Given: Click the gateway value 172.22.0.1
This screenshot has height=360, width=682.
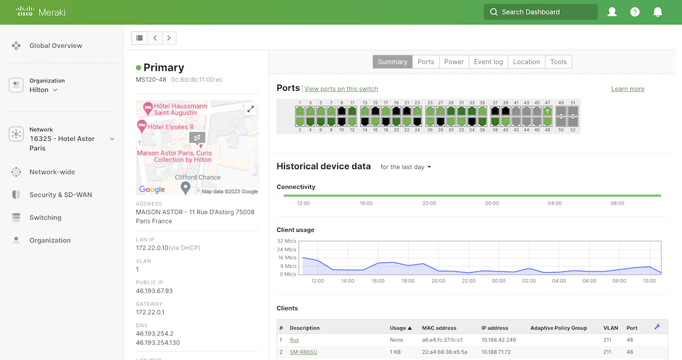Looking at the screenshot, I should pyautogui.click(x=150, y=312).
